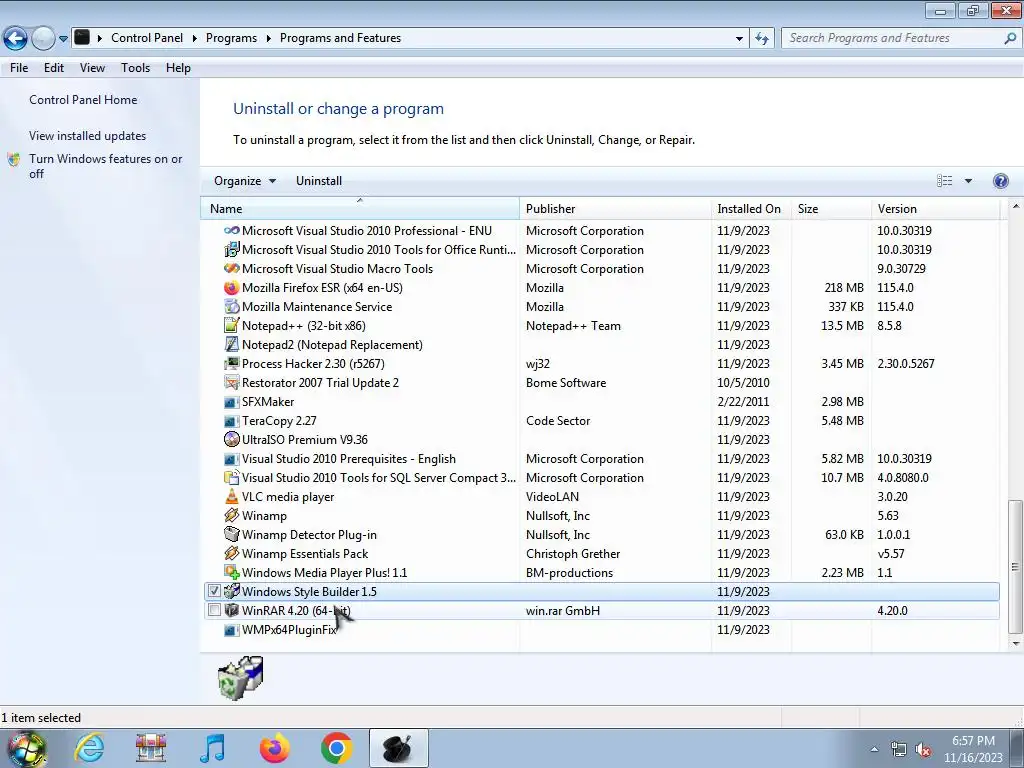Open the Start menu orb
This screenshot has width=1024, height=768.
[x=27, y=749]
